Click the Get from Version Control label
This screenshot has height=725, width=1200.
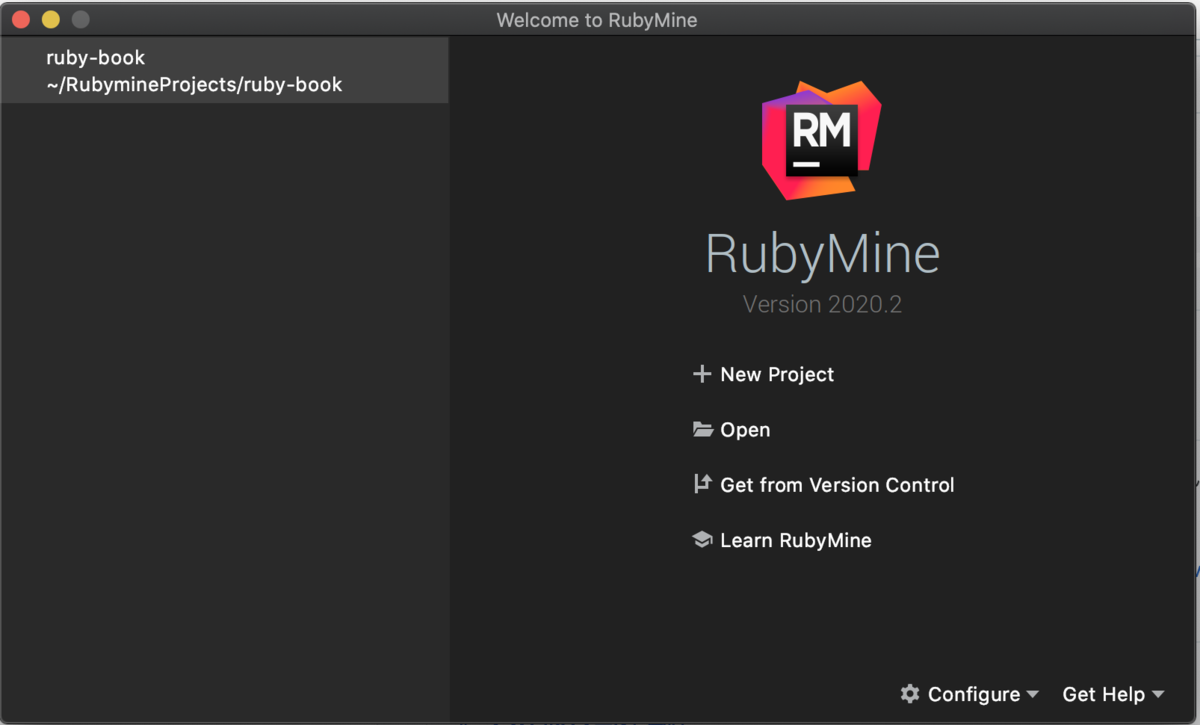(837, 485)
